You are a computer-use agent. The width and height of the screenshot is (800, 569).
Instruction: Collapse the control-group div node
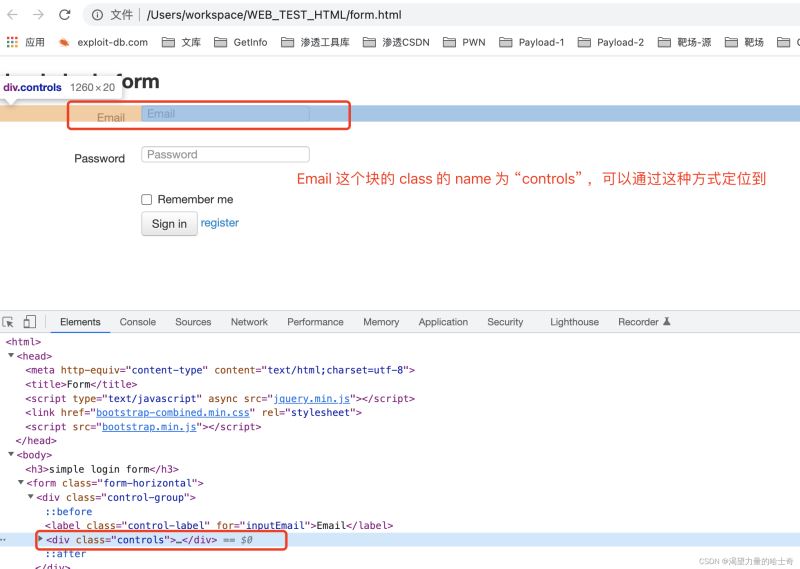[31, 497]
